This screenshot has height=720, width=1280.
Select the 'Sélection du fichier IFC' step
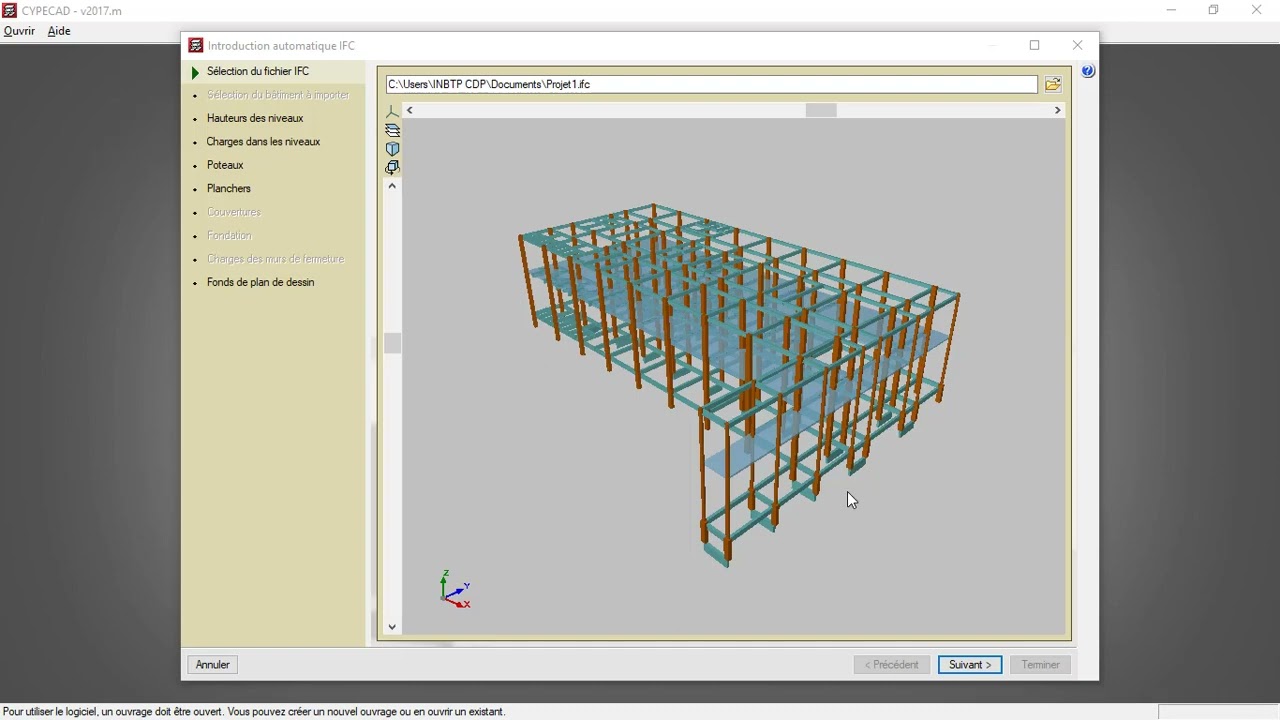[258, 72]
